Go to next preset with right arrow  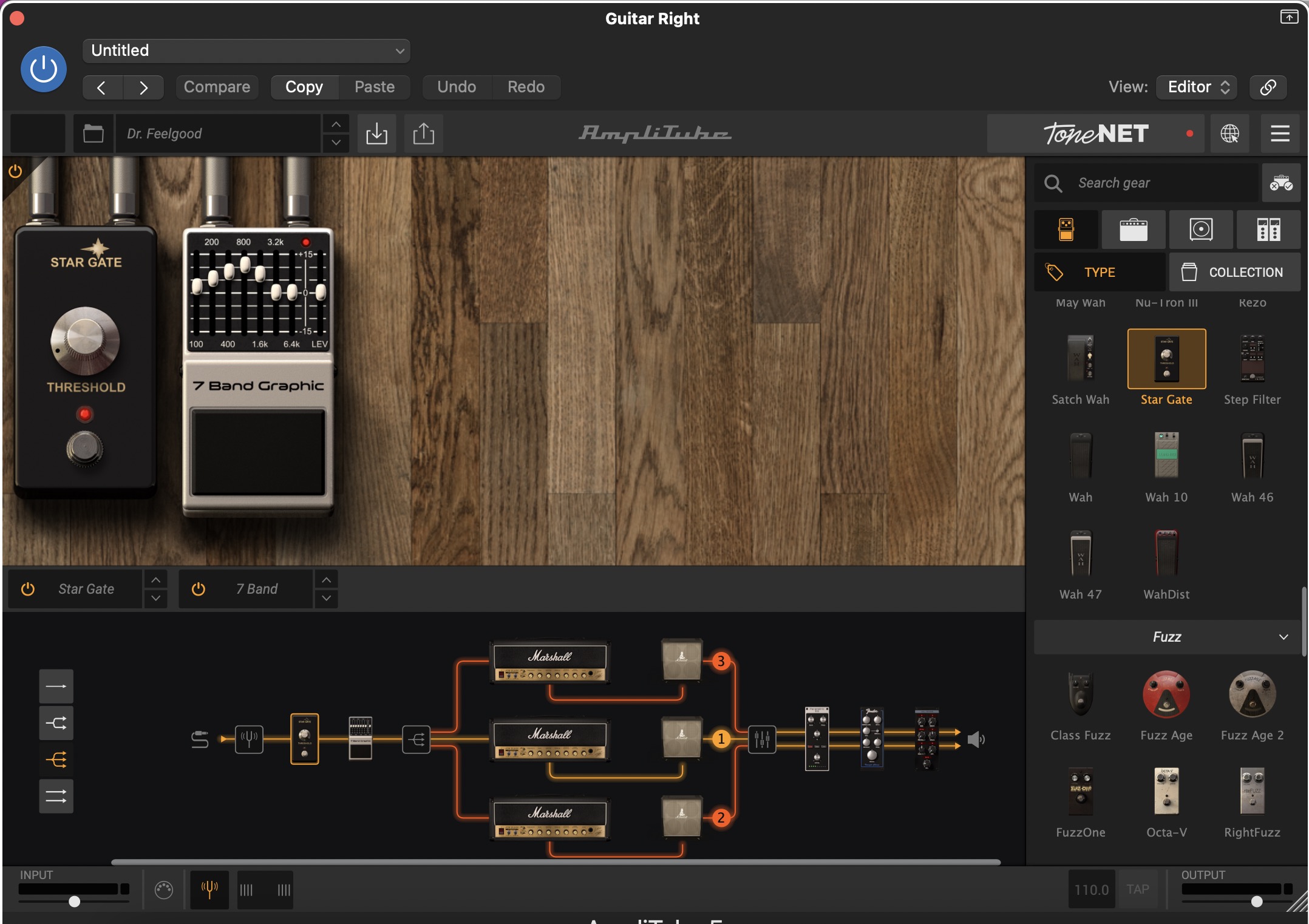tap(143, 87)
